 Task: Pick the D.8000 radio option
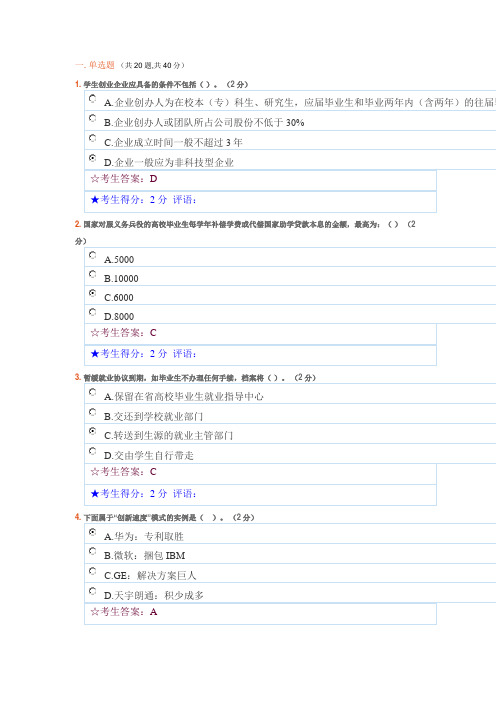click(x=93, y=312)
